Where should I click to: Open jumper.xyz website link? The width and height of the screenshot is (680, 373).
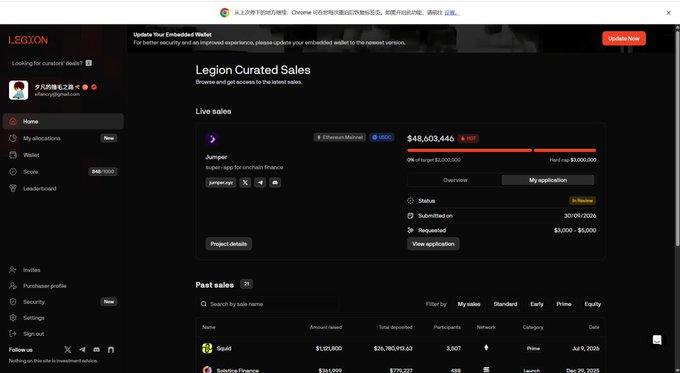point(221,183)
